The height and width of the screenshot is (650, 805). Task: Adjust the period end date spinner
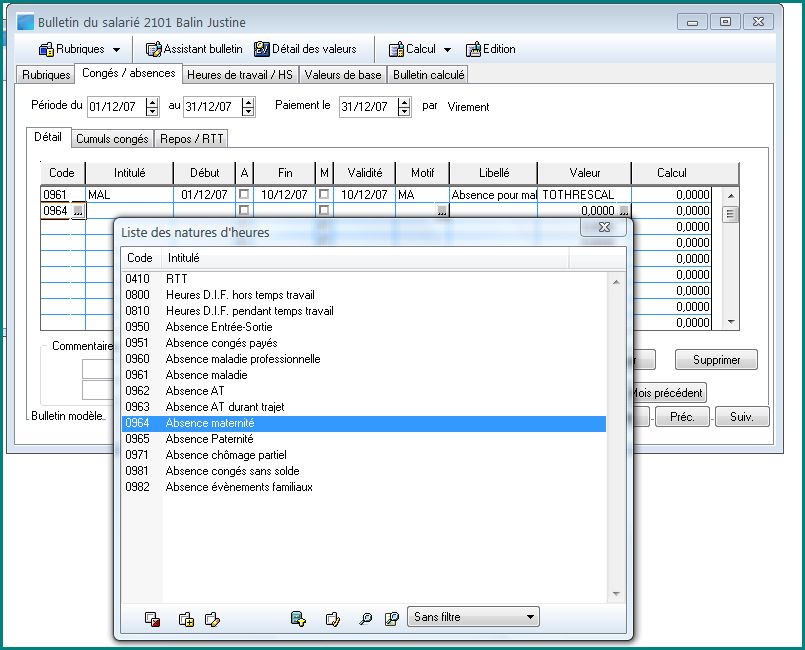tap(248, 107)
